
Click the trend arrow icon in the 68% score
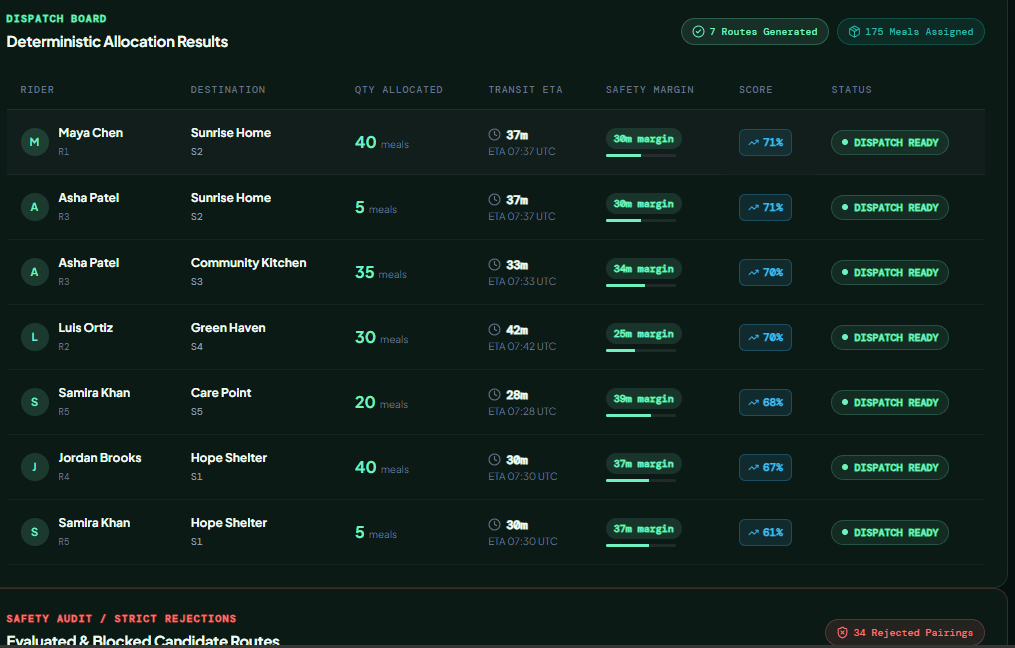pyautogui.click(x=753, y=403)
